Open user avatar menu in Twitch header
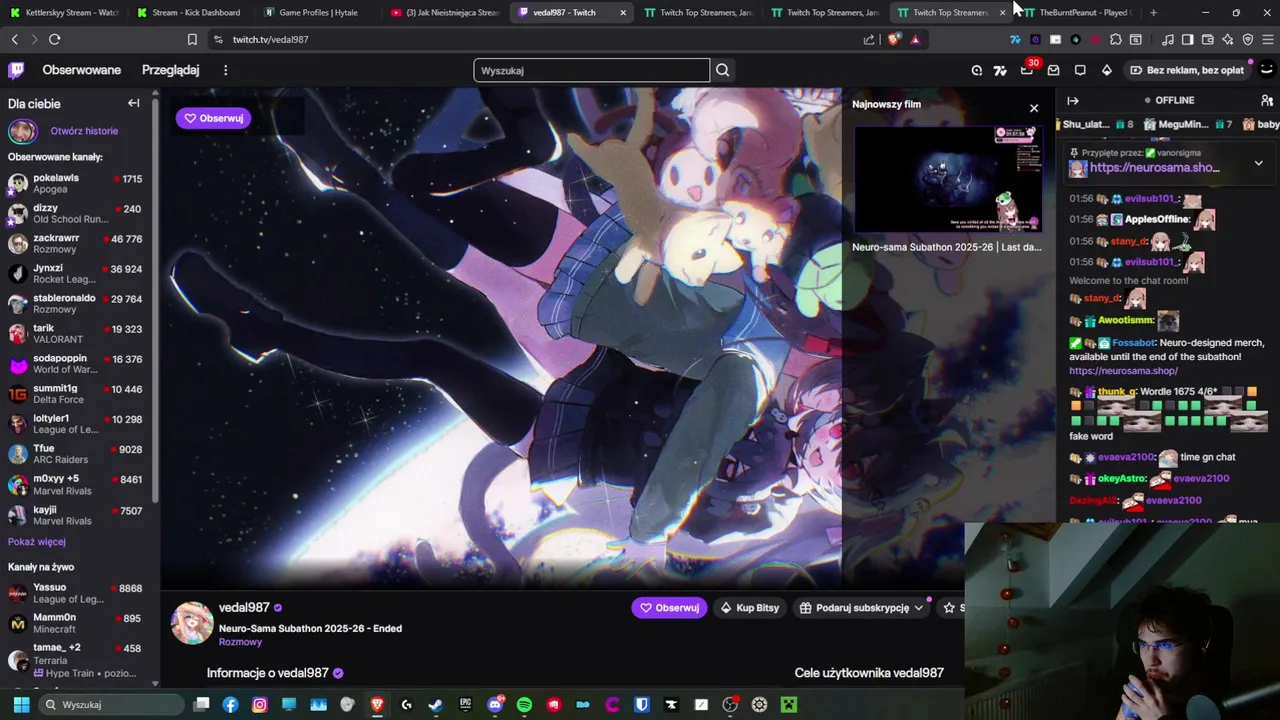The image size is (1280, 720). (x=1266, y=70)
